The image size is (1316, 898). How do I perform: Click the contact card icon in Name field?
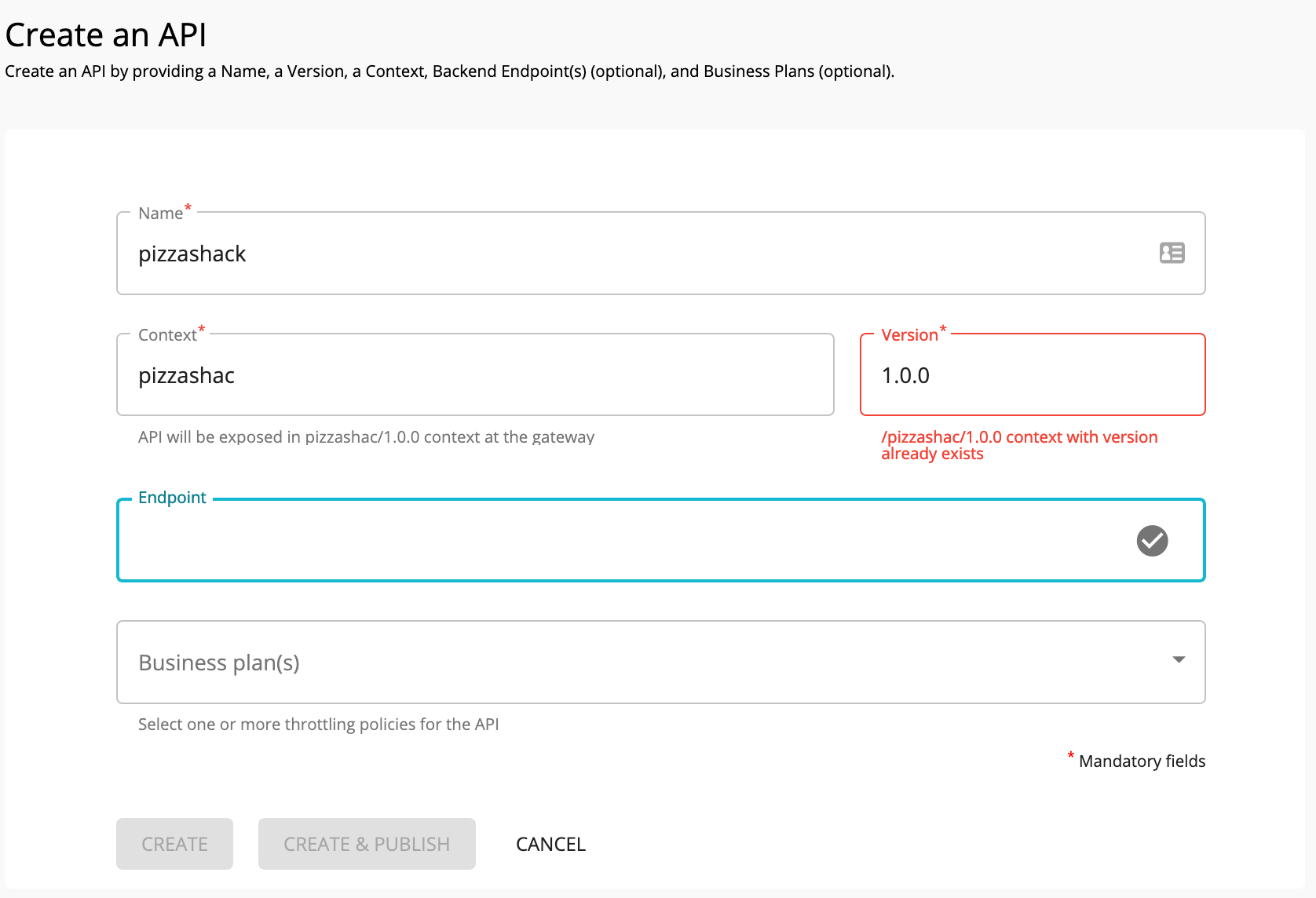coord(1172,253)
